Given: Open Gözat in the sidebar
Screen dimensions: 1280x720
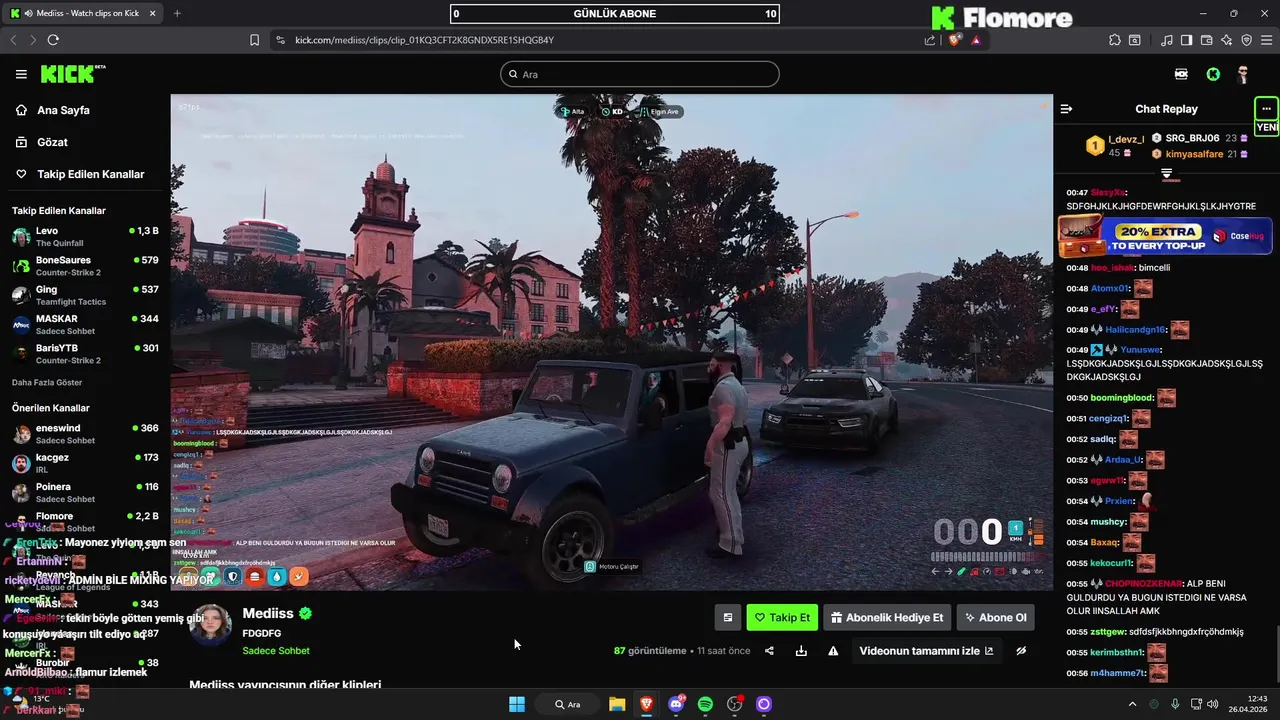Looking at the screenshot, I should pos(42,142).
